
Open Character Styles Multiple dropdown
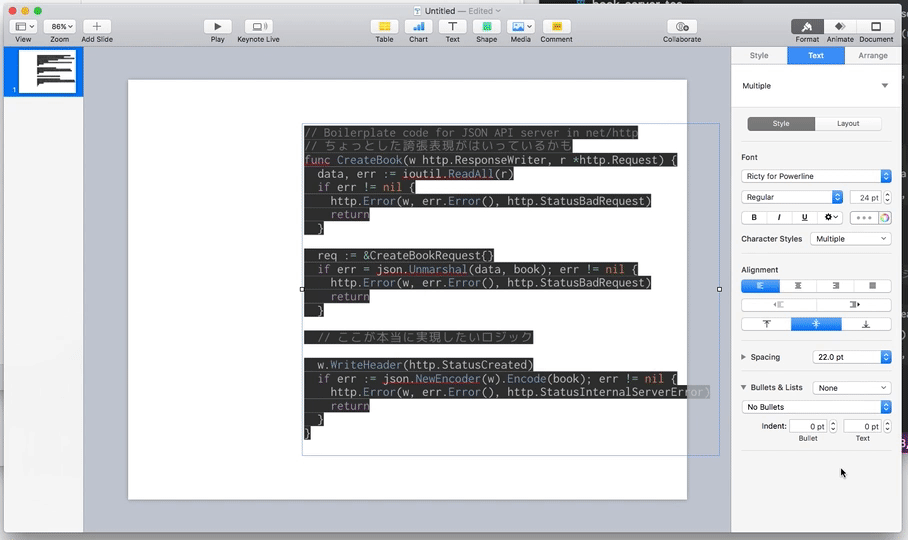(850, 239)
